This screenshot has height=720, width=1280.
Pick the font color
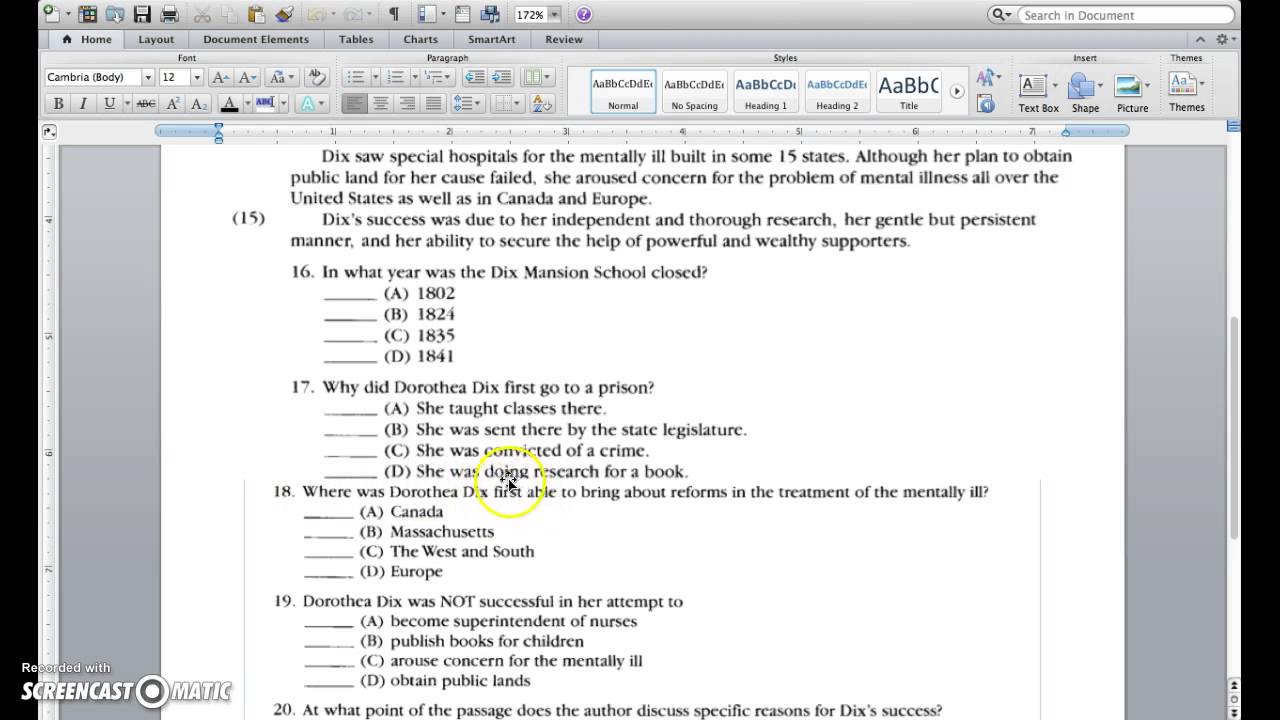coord(229,103)
